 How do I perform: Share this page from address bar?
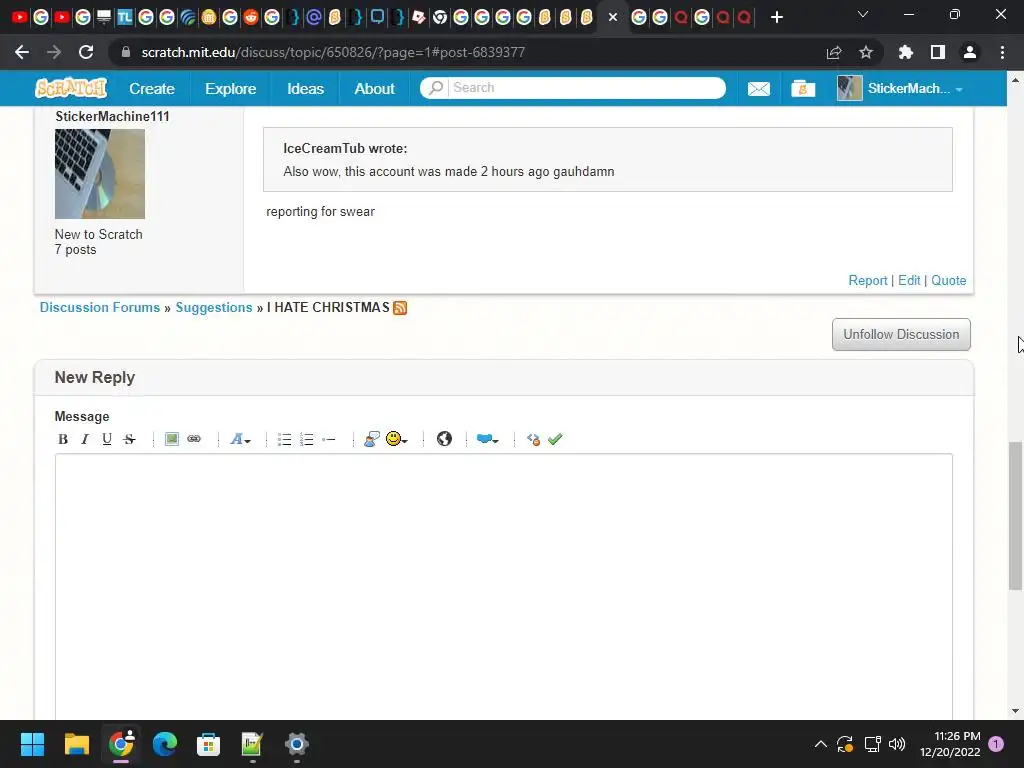click(834, 52)
